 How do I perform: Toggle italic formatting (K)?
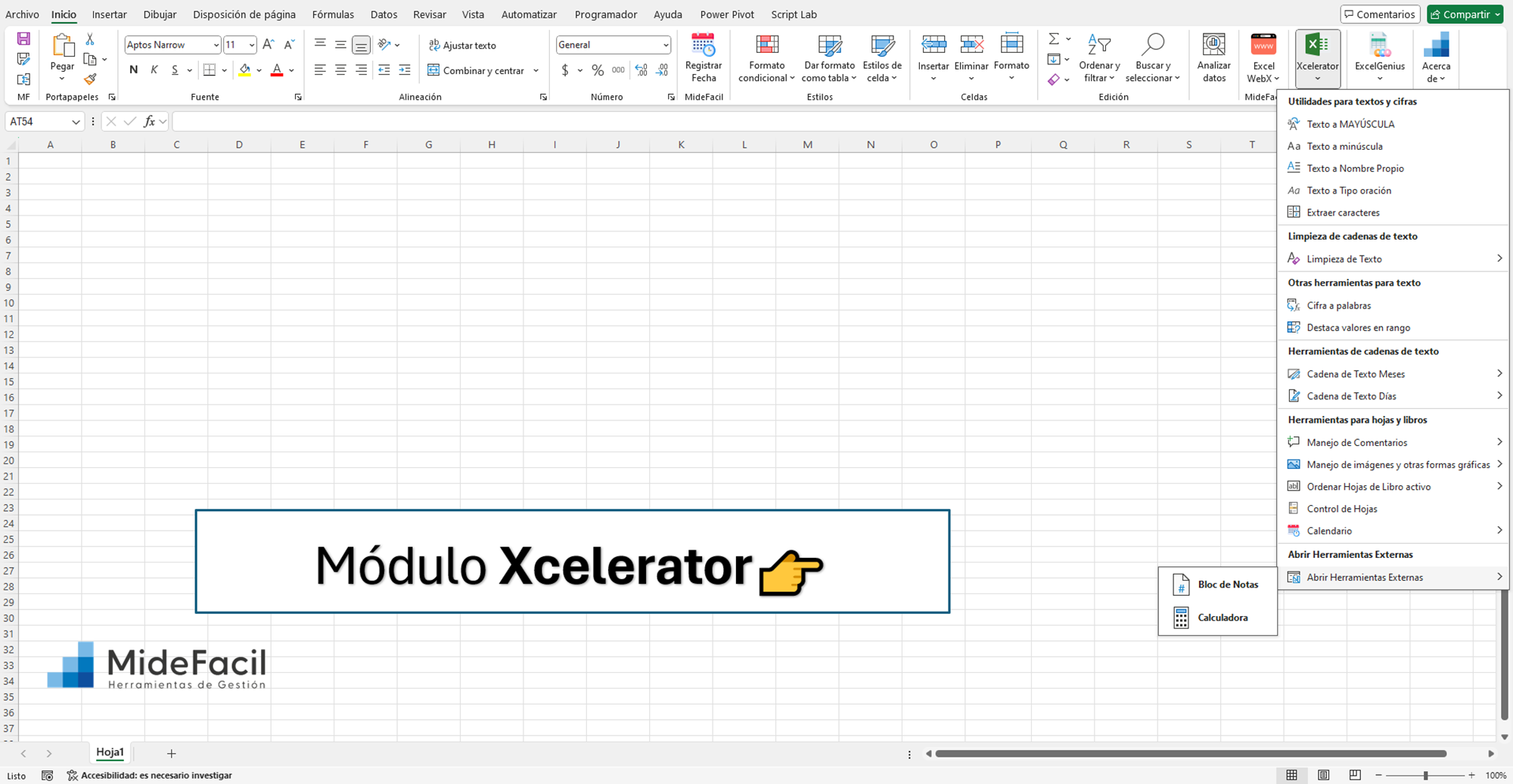tap(154, 70)
